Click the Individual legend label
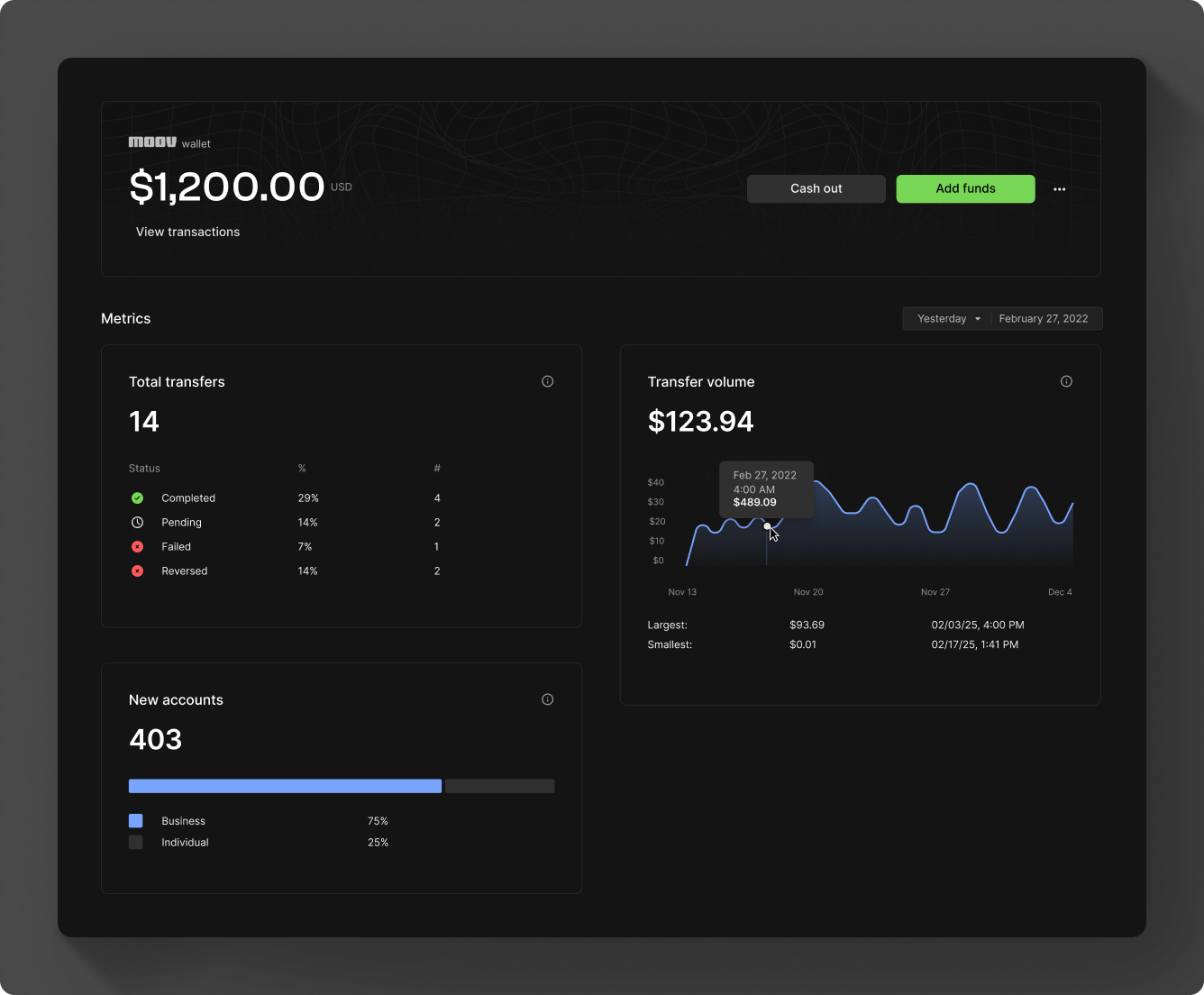The width and height of the screenshot is (1204, 995). 185,842
